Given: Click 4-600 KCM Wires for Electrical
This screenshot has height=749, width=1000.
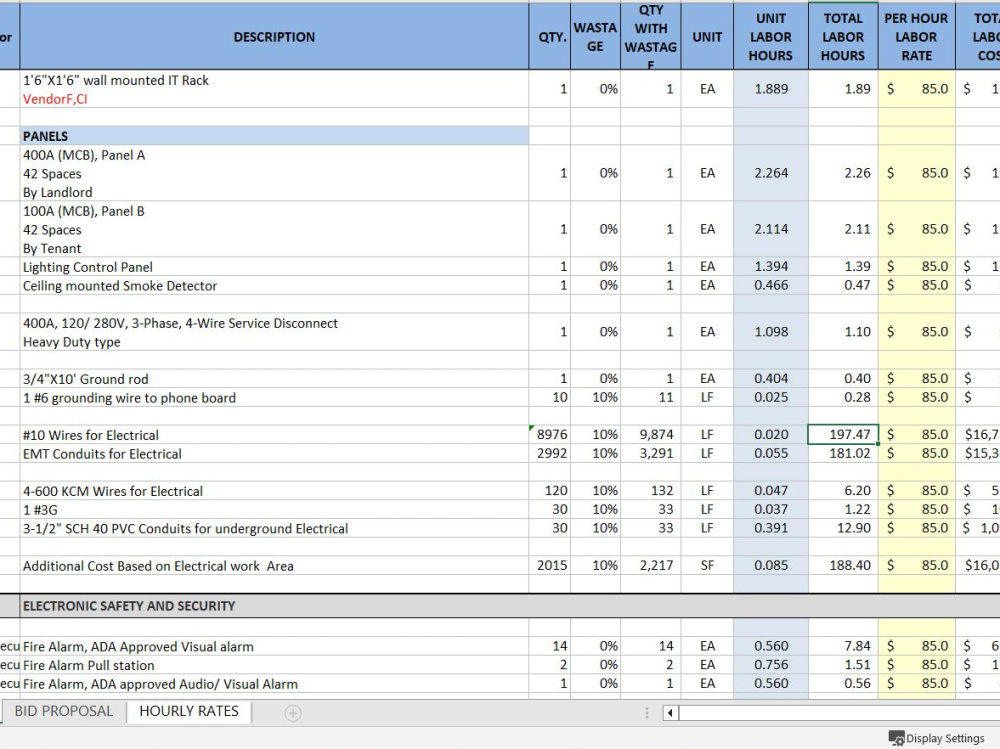Looking at the screenshot, I should (274, 491).
